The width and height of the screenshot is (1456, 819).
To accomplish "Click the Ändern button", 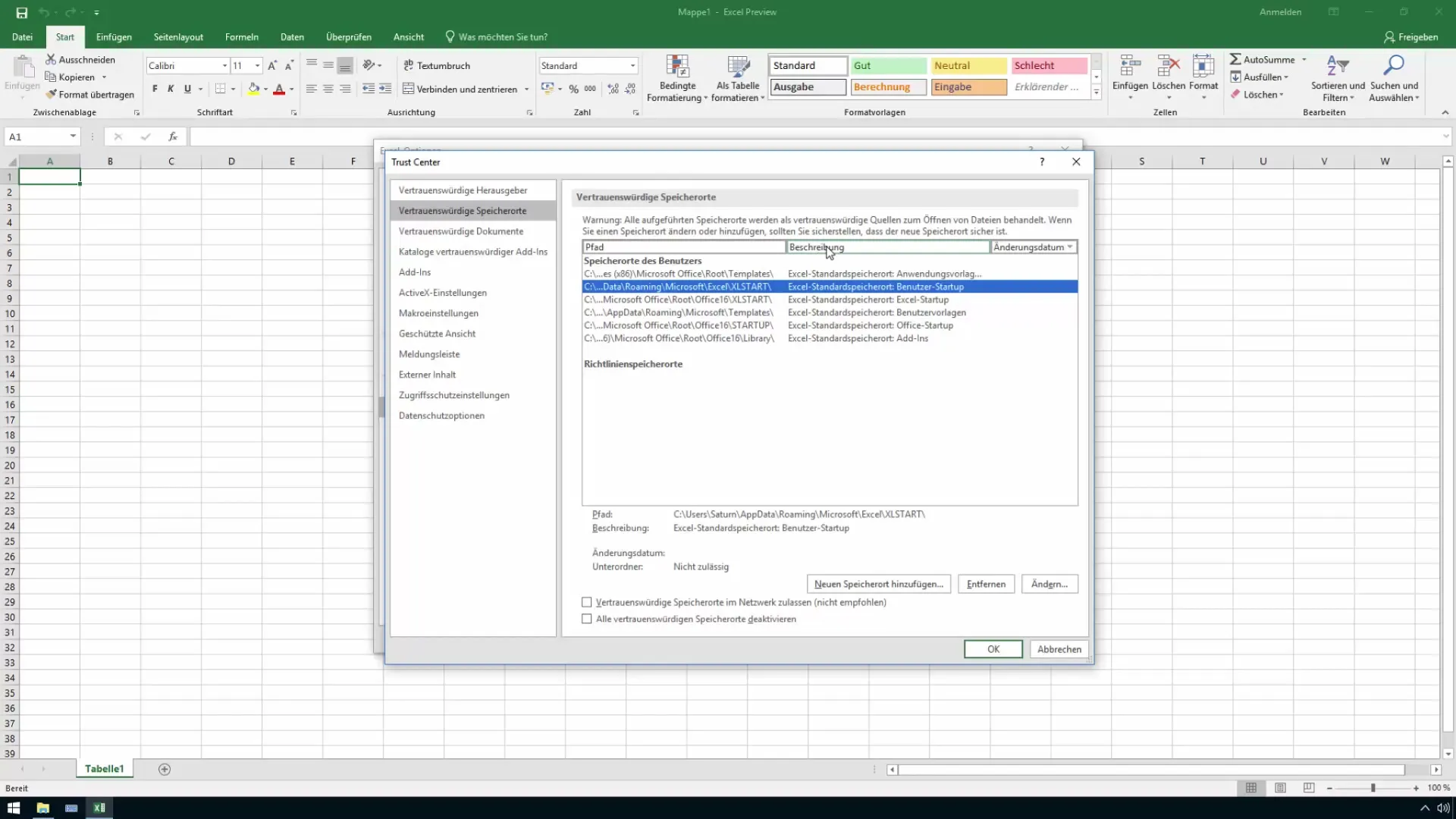I will (1050, 584).
